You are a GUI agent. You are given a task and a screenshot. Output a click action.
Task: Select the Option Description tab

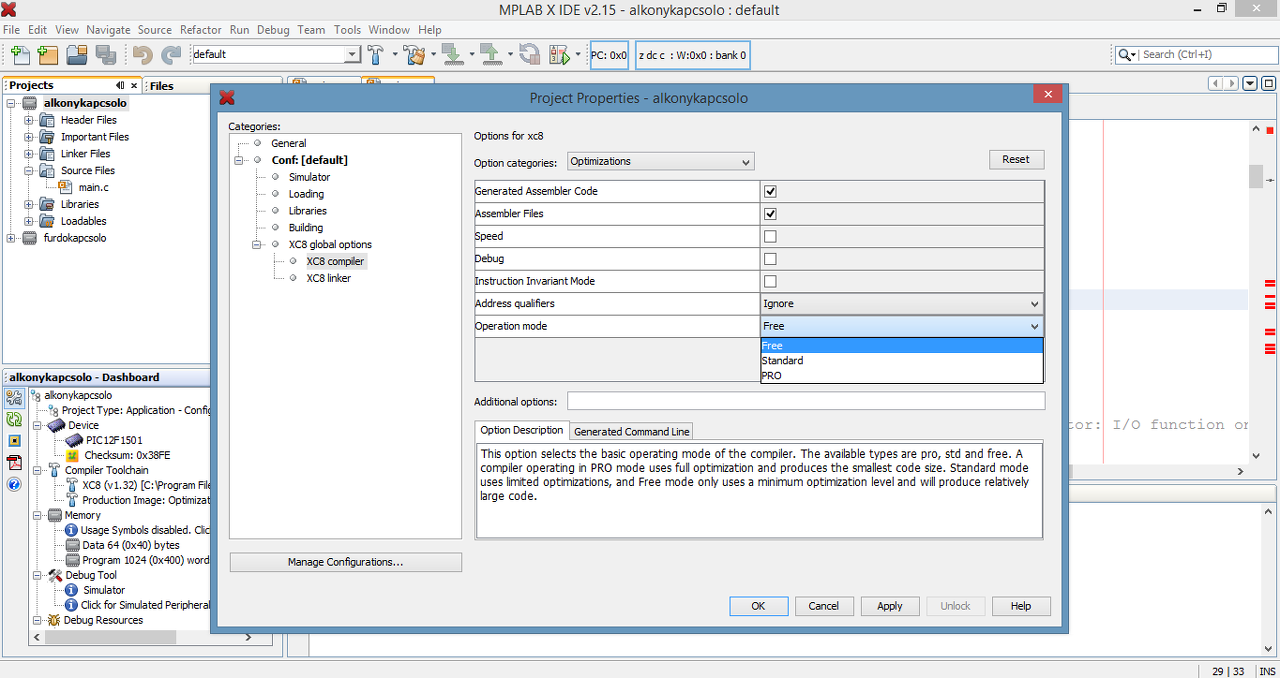[x=522, y=430]
